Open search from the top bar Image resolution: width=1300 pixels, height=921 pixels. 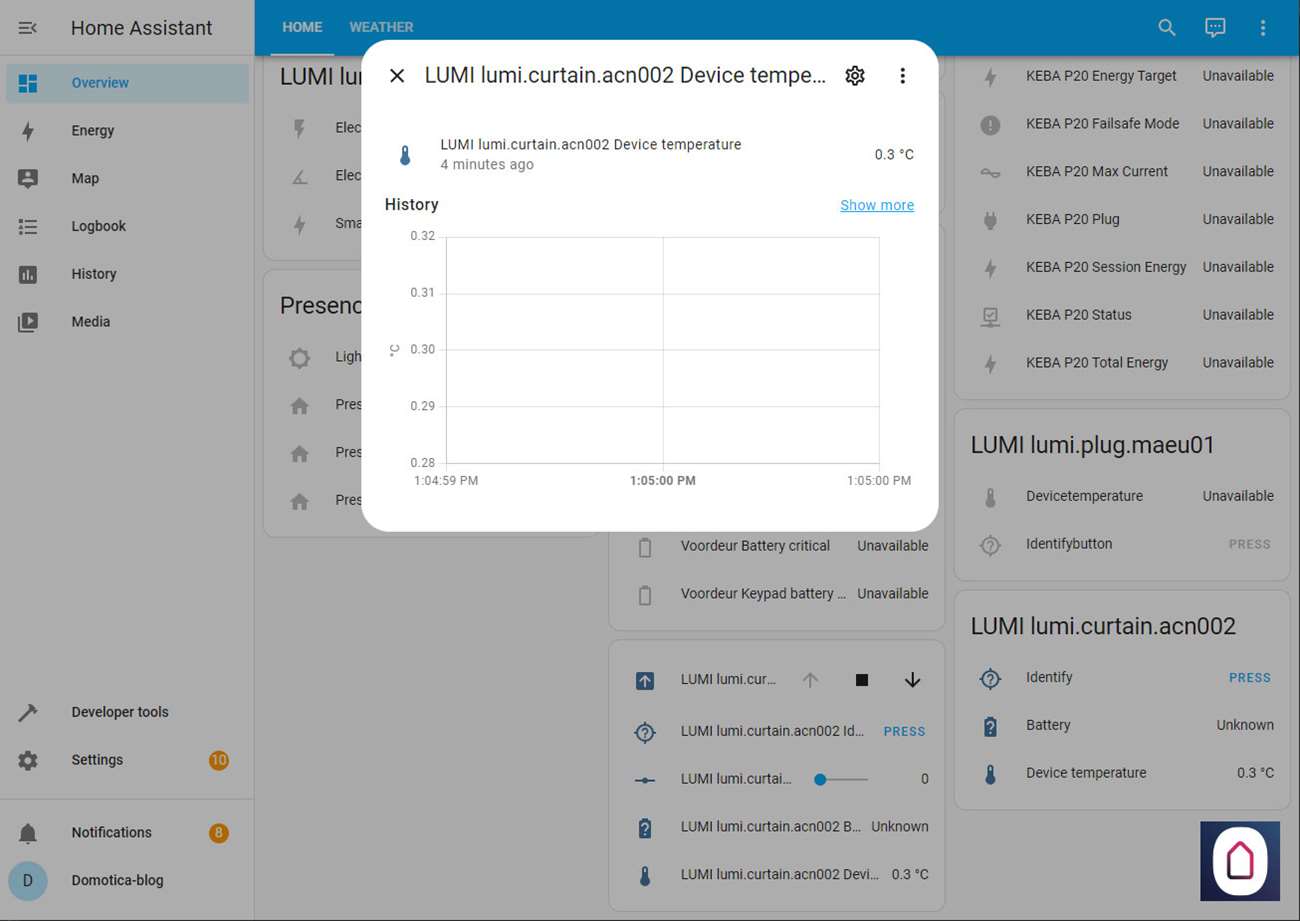[x=1167, y=28]
